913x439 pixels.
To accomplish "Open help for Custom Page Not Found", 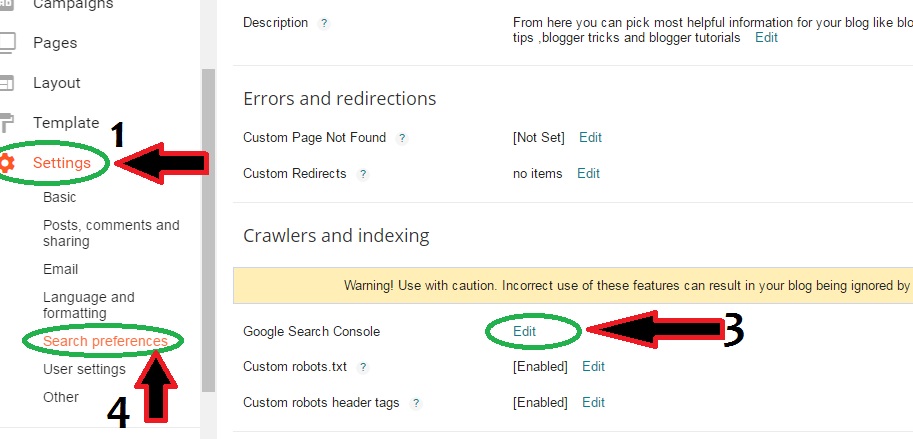I will [x=402, y=138].
